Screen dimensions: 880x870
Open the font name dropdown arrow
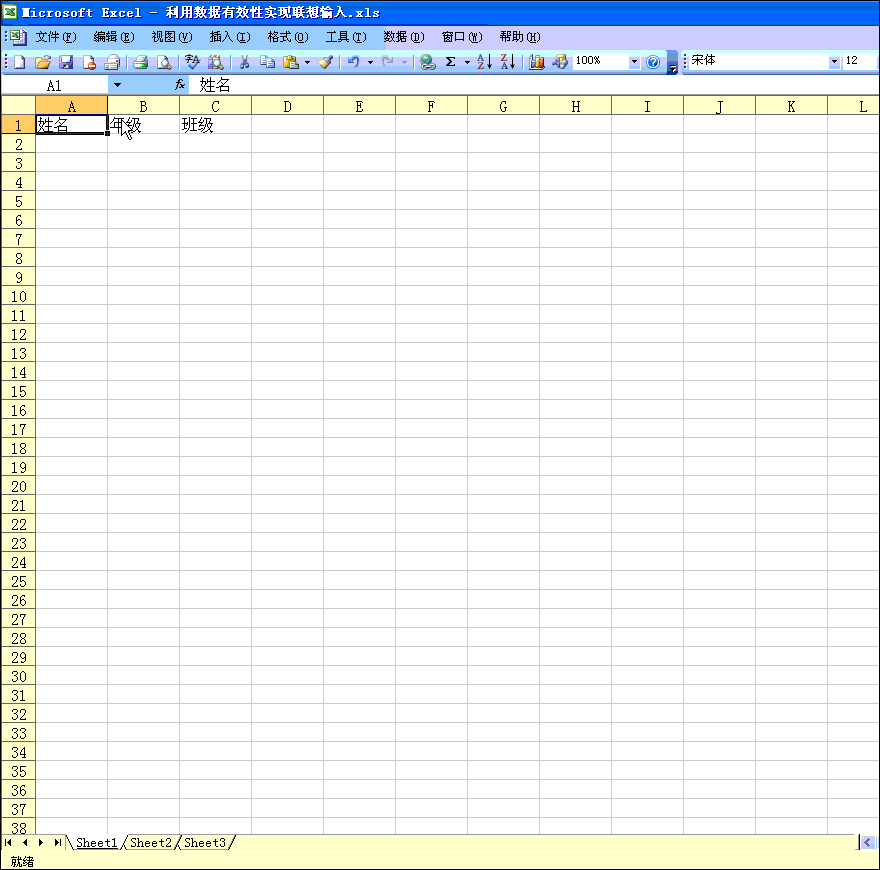click(x=834, y=62)
